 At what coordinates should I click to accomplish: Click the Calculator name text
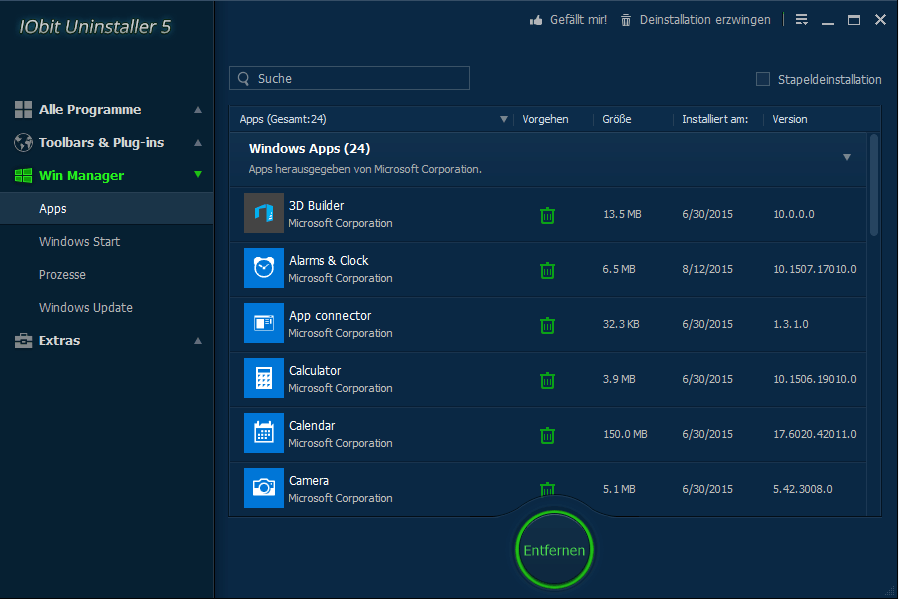(315, 371)
